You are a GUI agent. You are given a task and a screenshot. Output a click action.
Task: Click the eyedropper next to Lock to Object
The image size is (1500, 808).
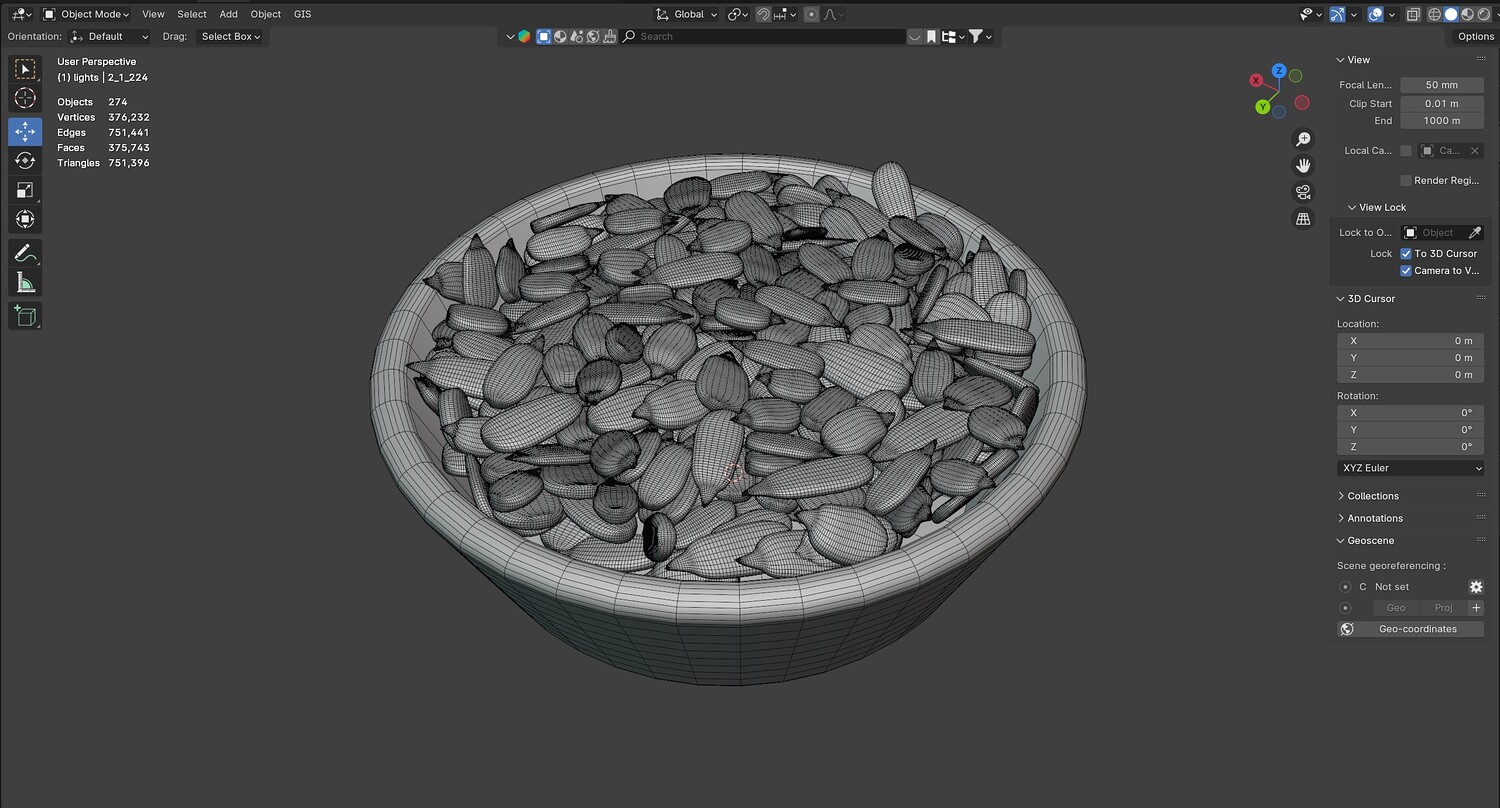tap(1474, 233)
